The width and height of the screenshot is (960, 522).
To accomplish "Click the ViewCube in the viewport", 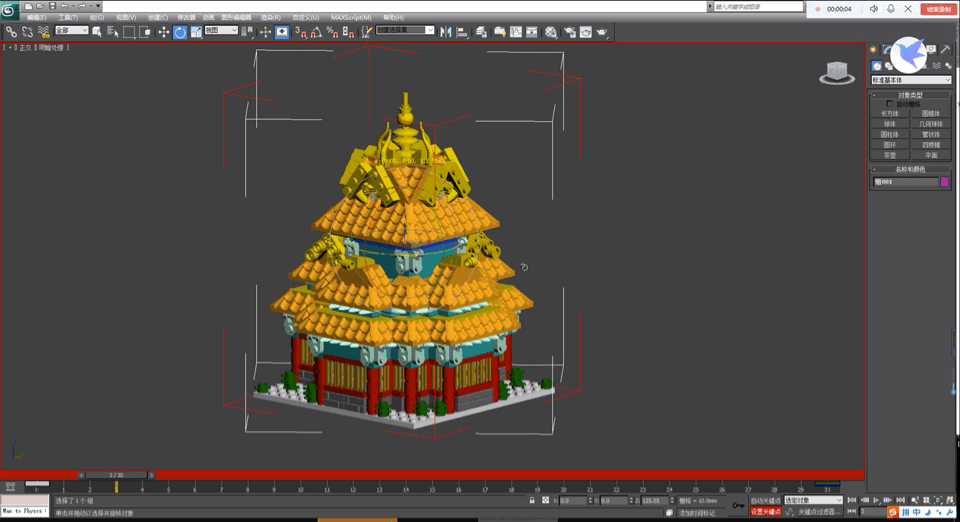I will coord(836,72).
